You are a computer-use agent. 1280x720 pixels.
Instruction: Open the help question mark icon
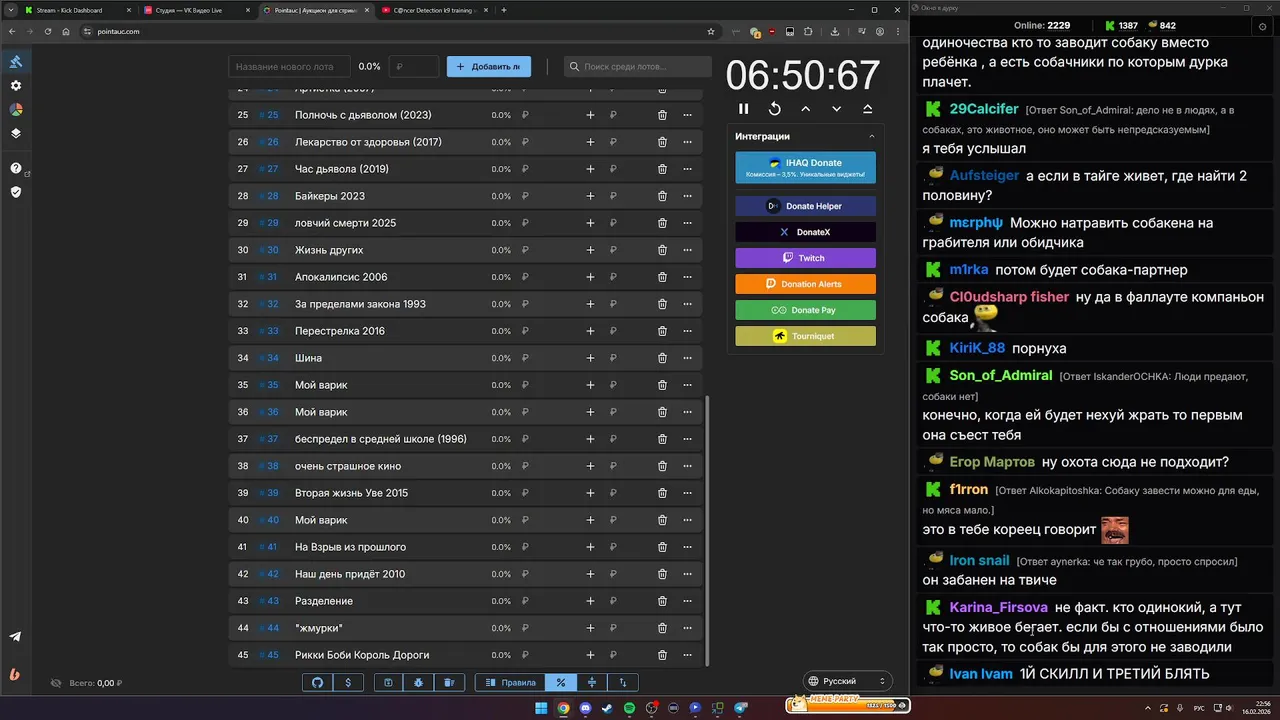point(16,168)
